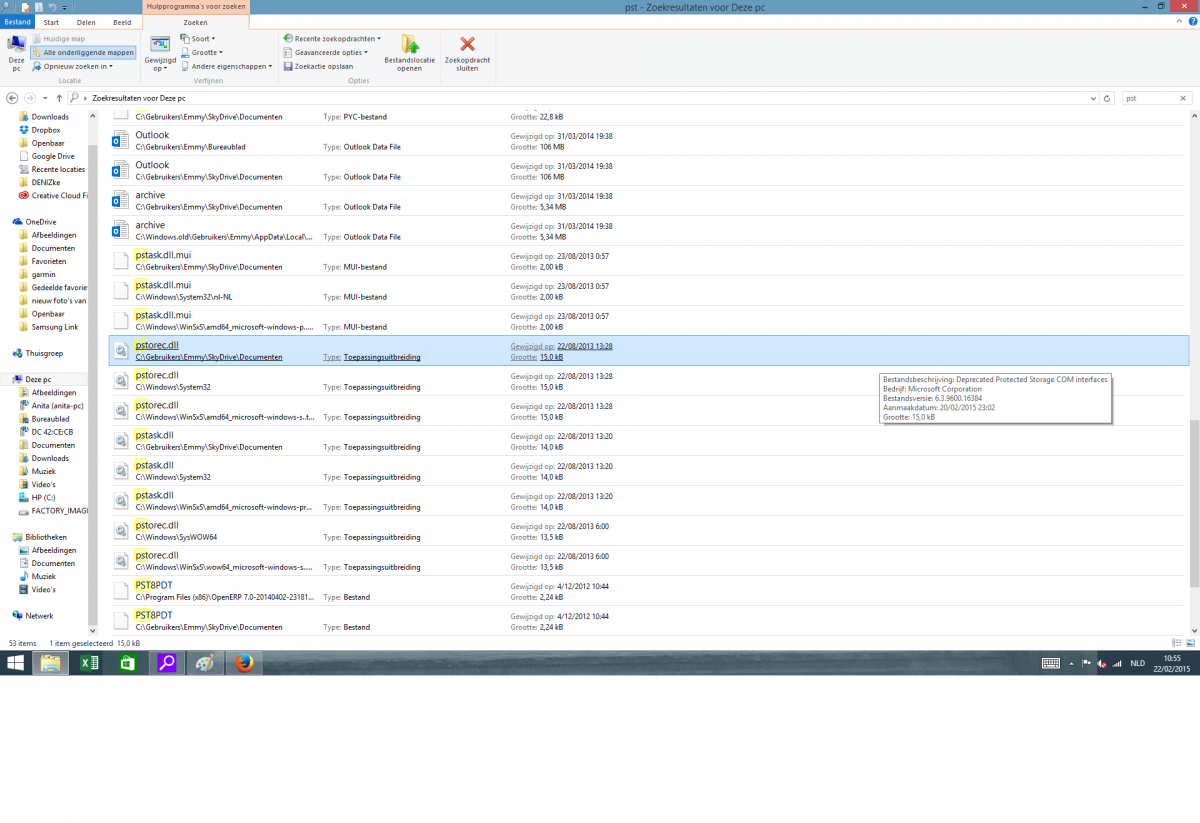Select Alle onderliggende mappen option
This screenshot has height=823, width=1200.
pyautogui.click(x=83, y=52)
